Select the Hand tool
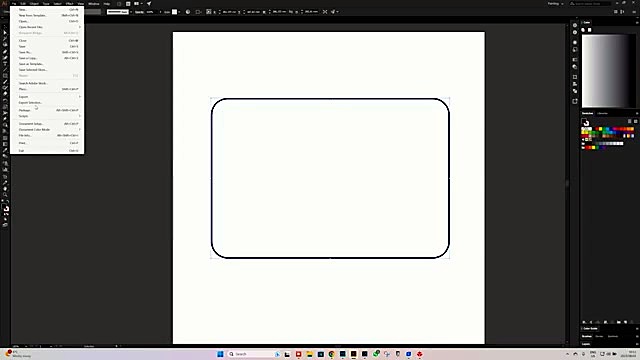The height and width of the screenshot is (360, 640). click(5, 189)
